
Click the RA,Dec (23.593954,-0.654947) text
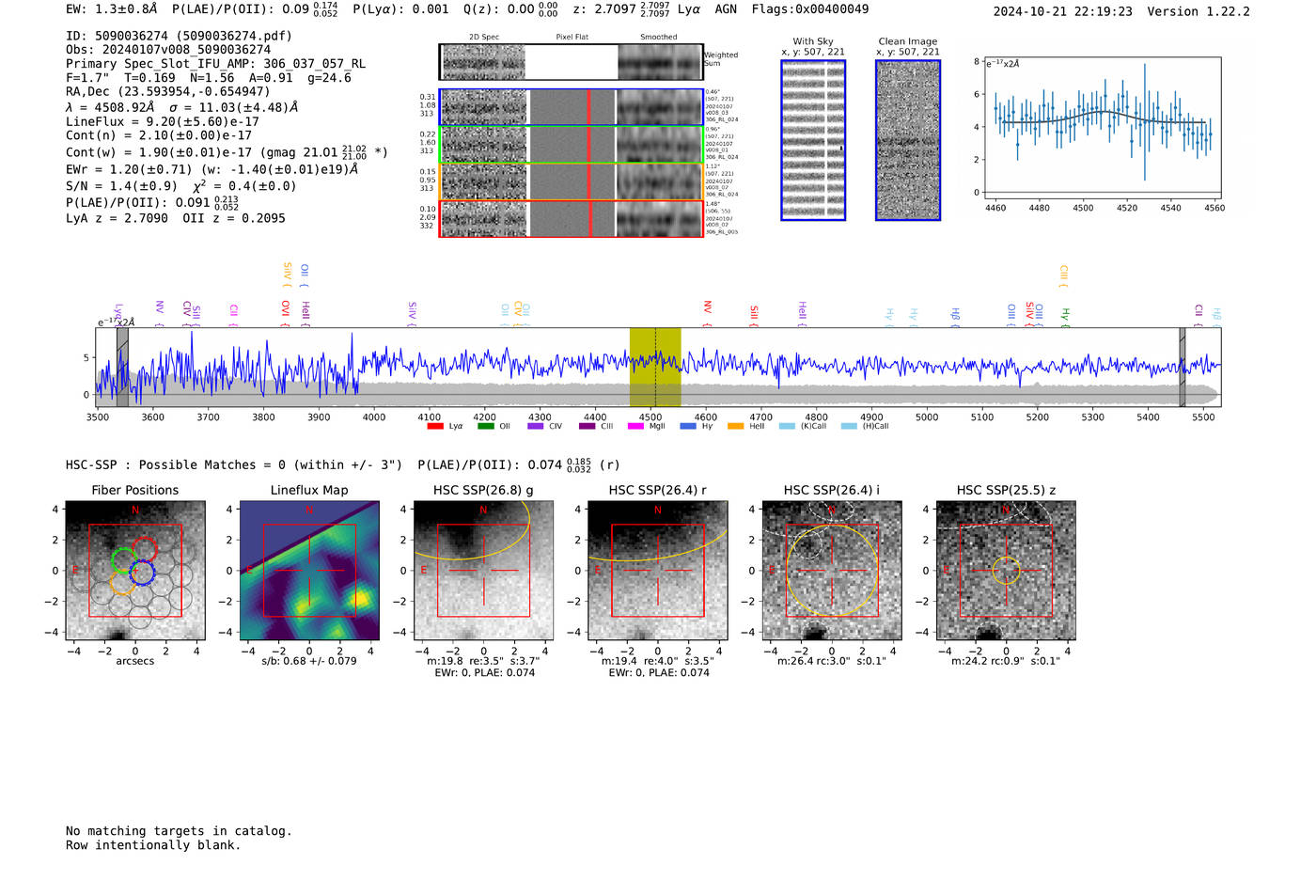(x=168, y=91)
